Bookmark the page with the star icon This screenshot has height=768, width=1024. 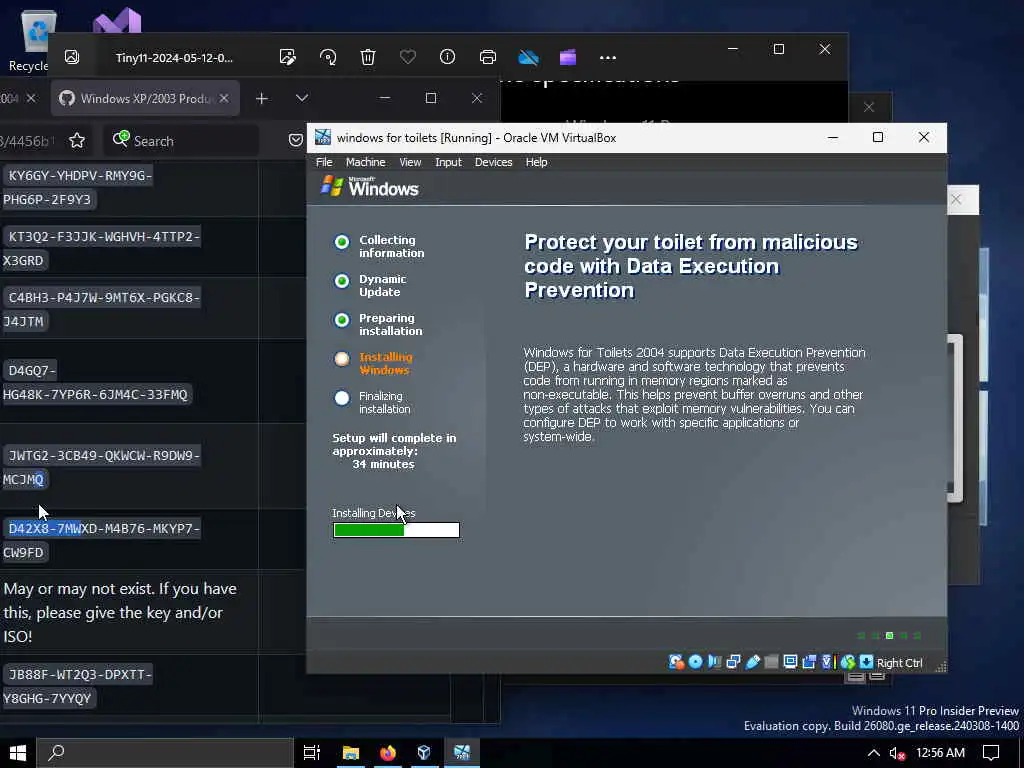point(77,140)
